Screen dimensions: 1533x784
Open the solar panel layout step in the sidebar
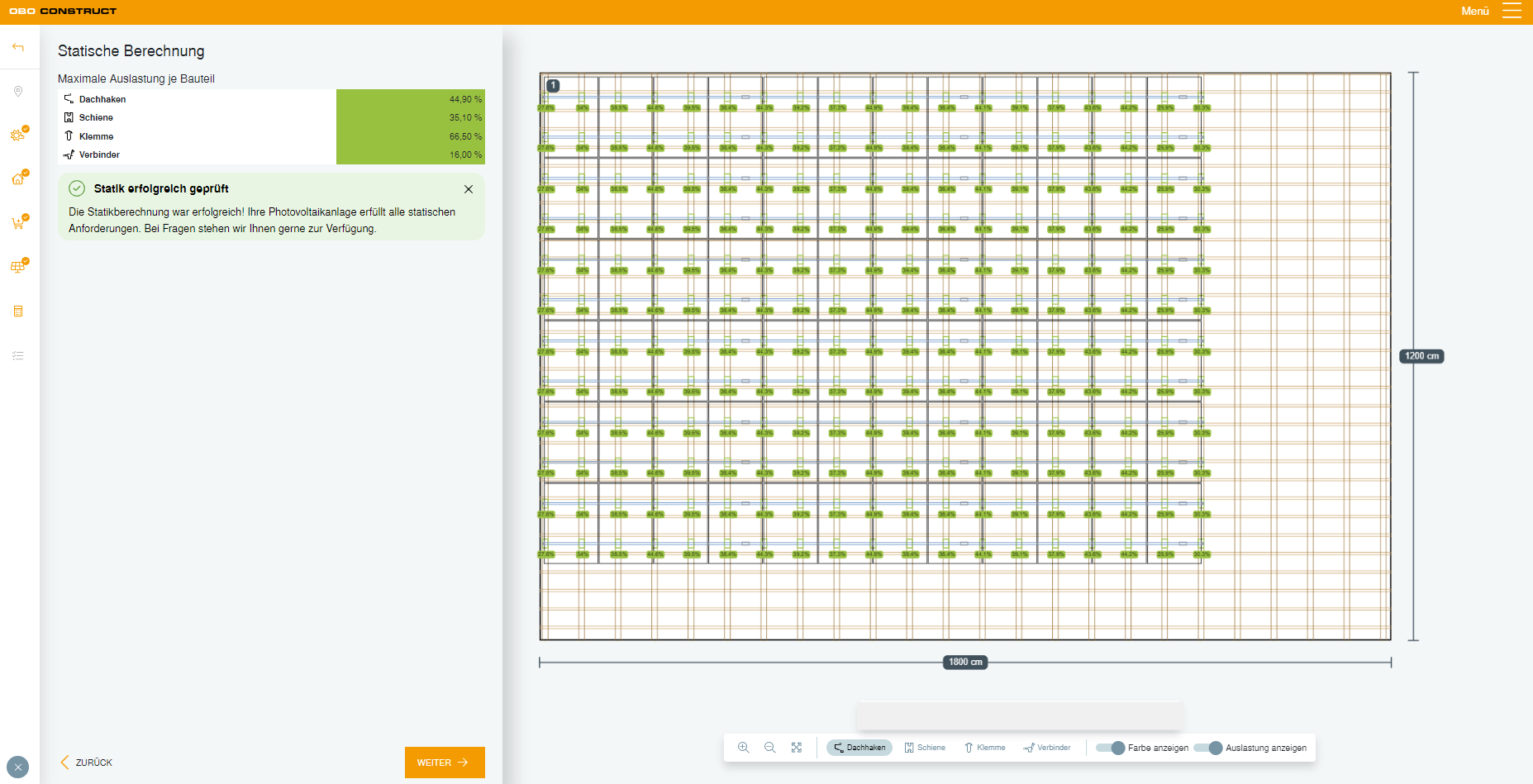(x=18, y=267)
